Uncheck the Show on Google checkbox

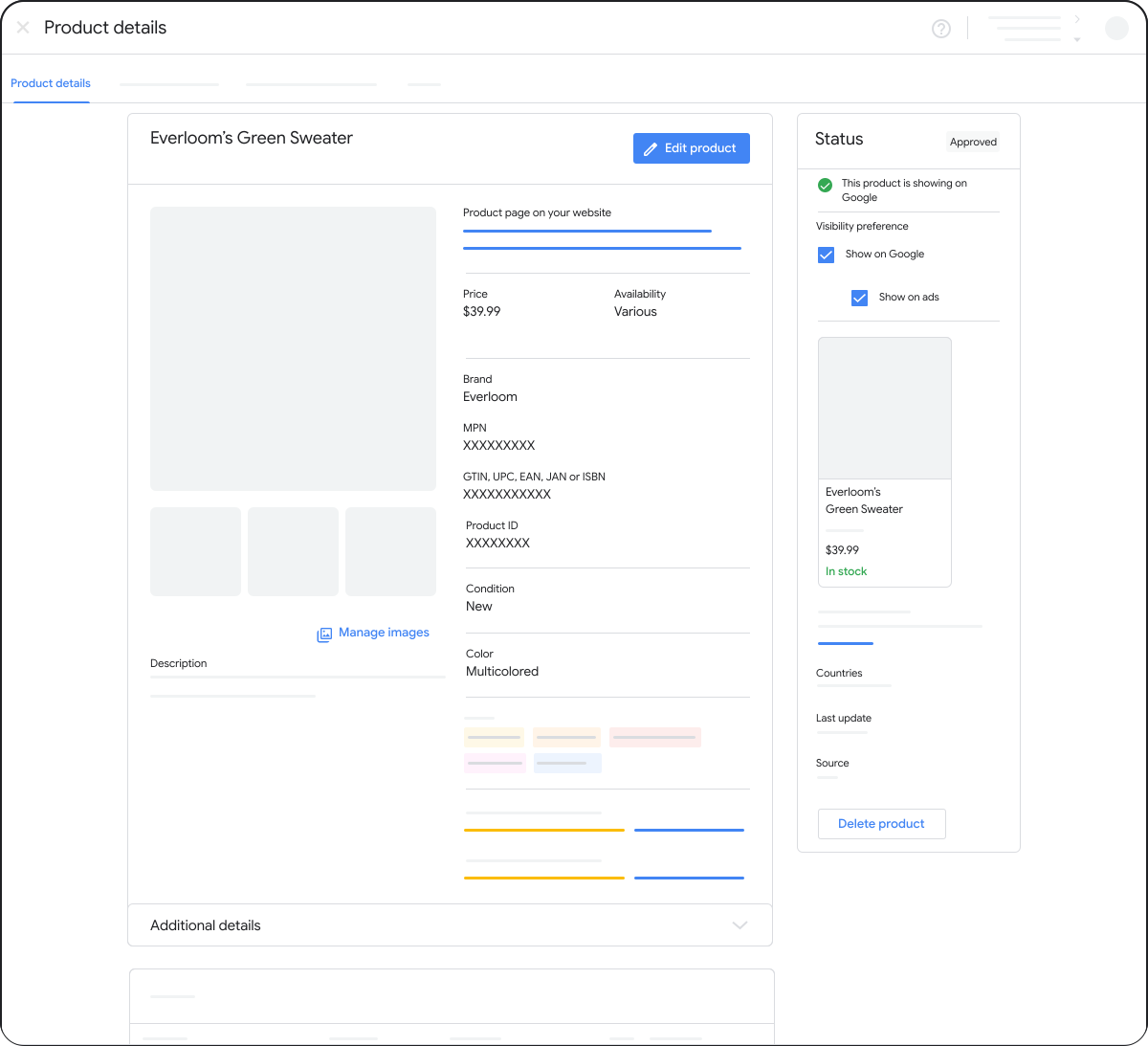[827, 255]
